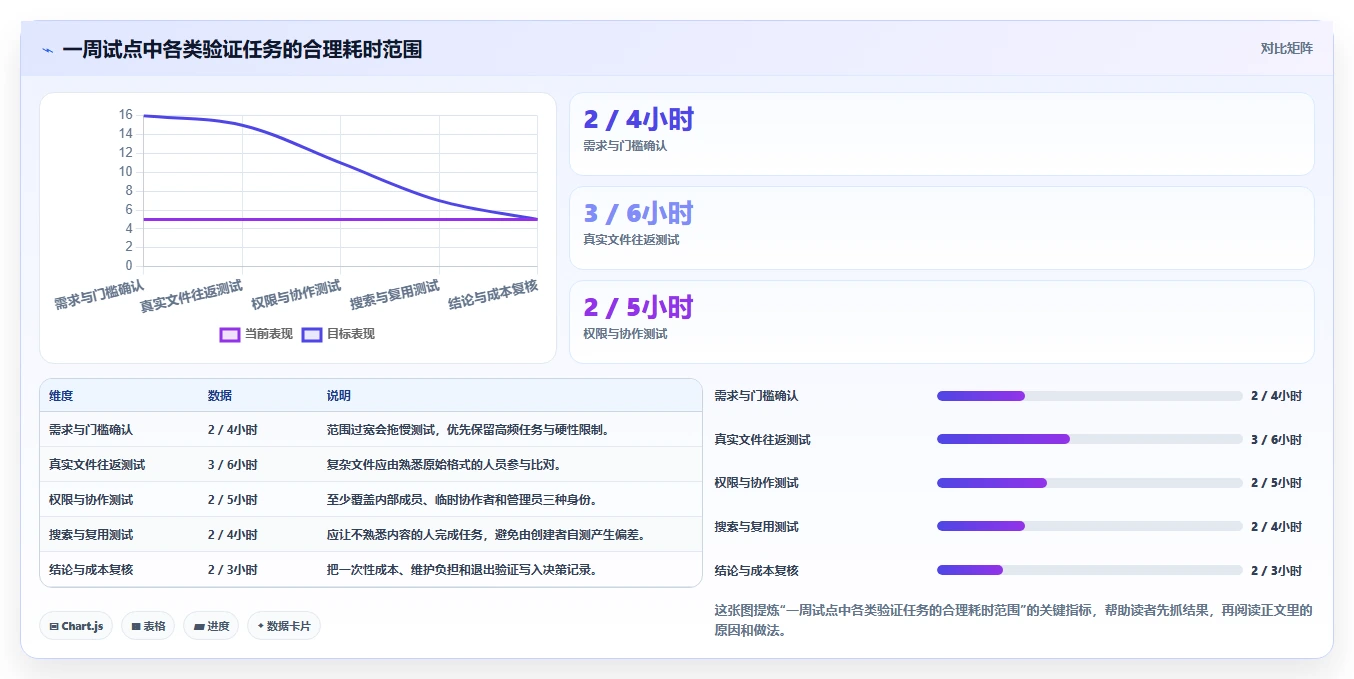Click the 维度 column header

click(61, 396)
